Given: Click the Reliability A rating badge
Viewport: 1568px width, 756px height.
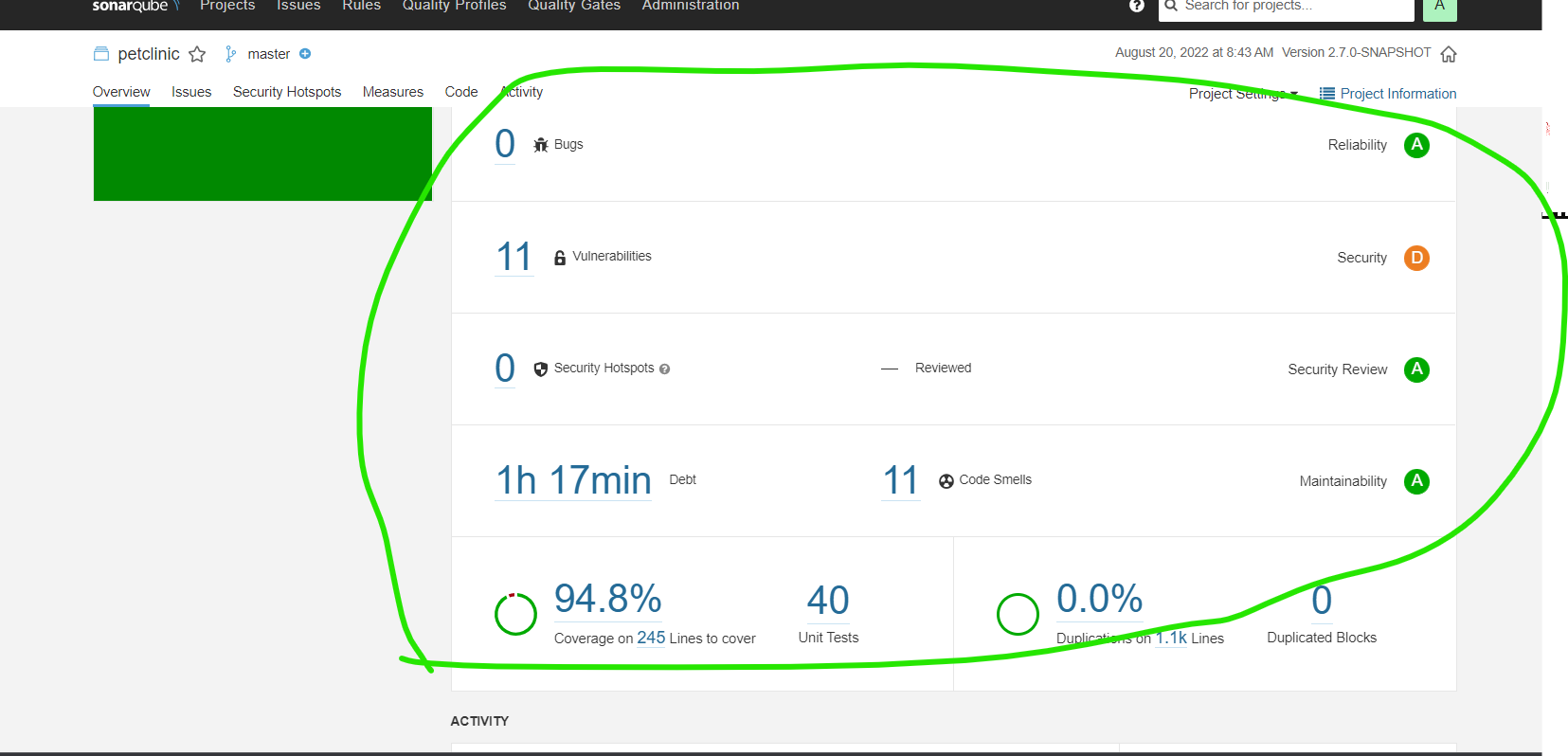Looking at the screenshot, I should [x=1416, y=145].
